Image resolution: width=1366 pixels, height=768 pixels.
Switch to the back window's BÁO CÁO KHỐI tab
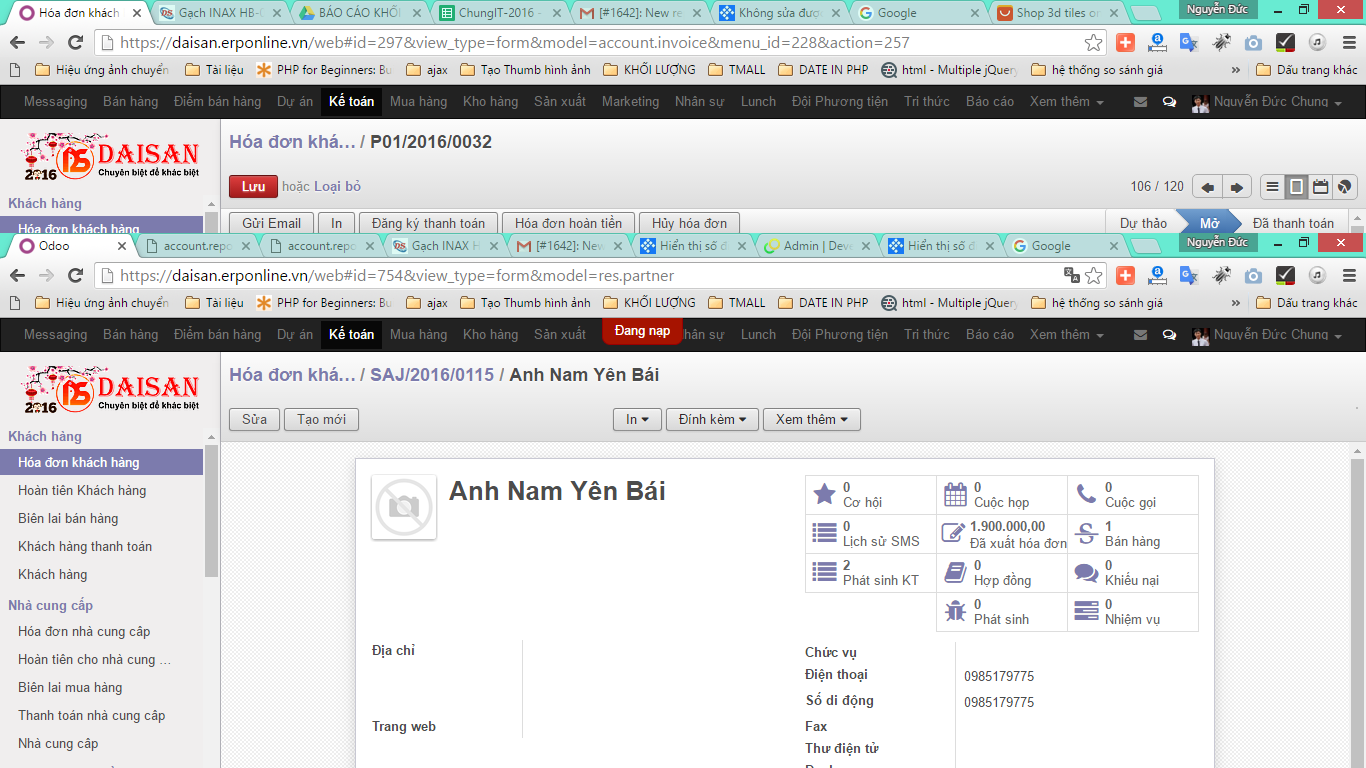pyautogui.click(x=358, y=13)
